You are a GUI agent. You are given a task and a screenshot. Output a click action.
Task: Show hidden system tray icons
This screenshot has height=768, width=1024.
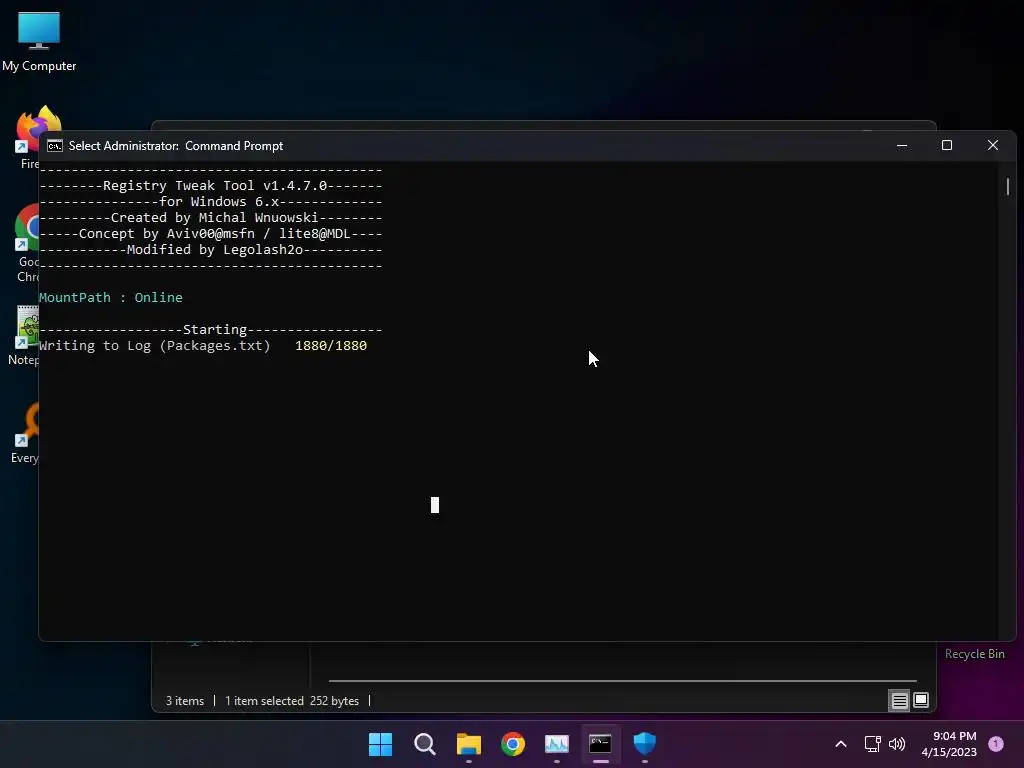coord(841,744)
